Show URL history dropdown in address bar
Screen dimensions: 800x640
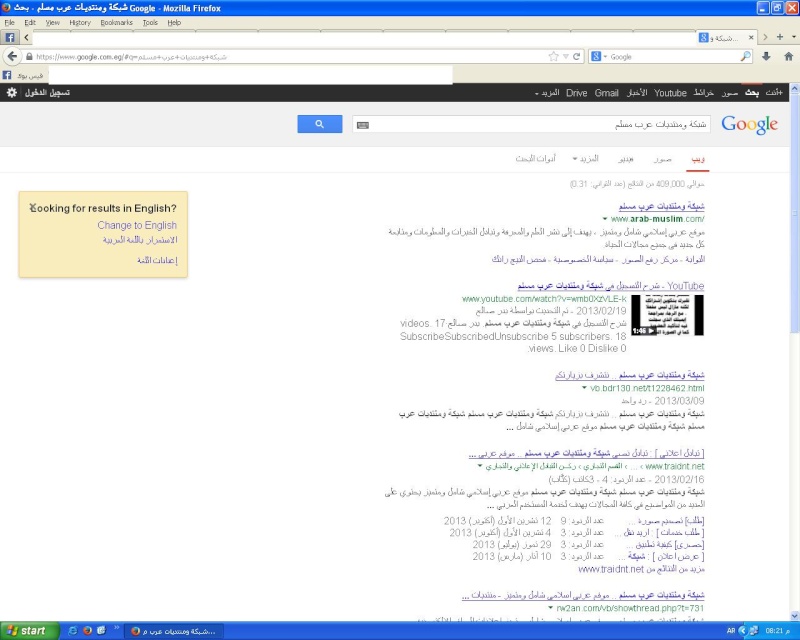click(x=566, y=57)
